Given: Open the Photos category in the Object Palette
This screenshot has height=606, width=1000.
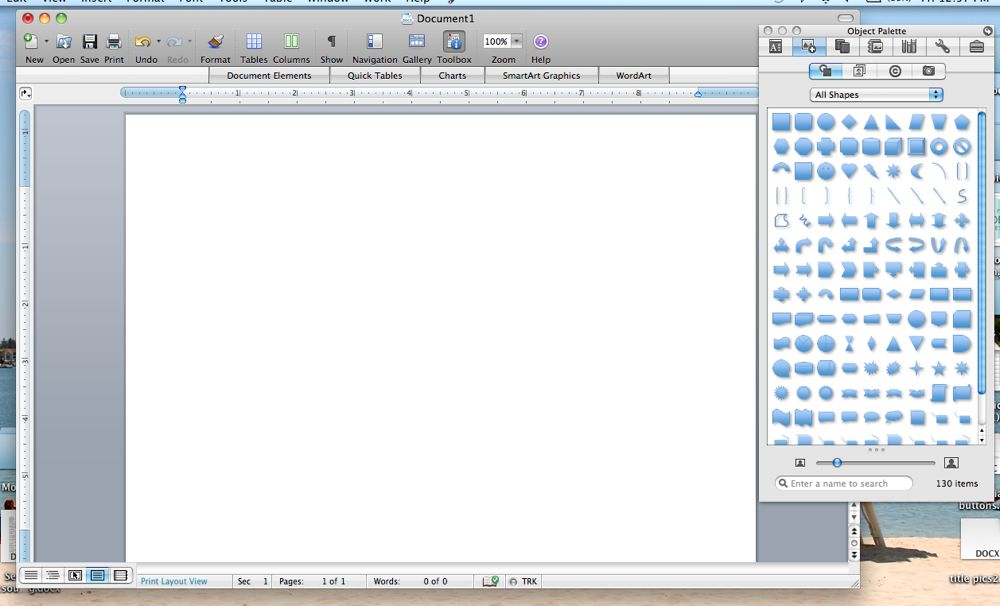Looking at the screenshot, I should point(928,70).
